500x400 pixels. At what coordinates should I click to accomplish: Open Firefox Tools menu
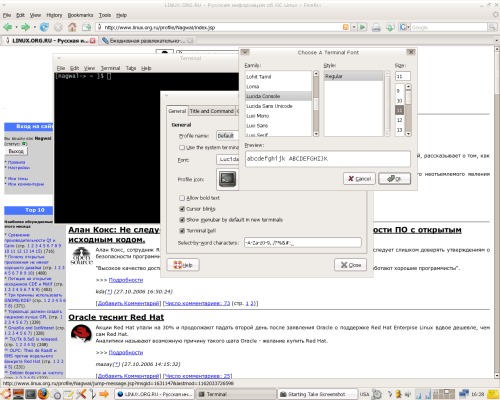tap(105, 15)
